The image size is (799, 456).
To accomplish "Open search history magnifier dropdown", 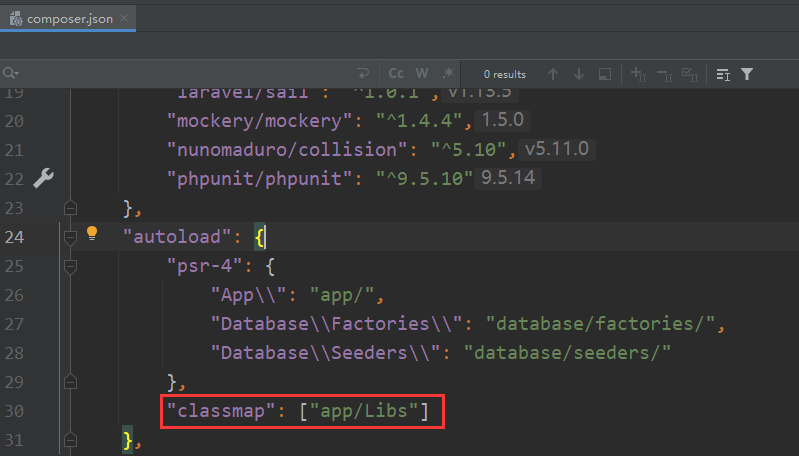I will 11,73.
